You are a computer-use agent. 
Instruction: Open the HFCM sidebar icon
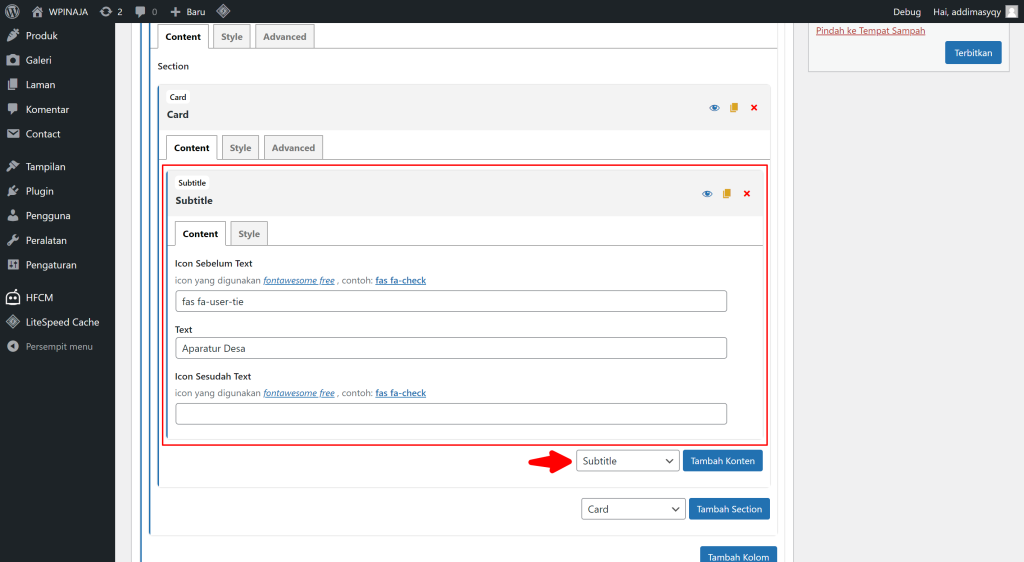click(13, 298)
